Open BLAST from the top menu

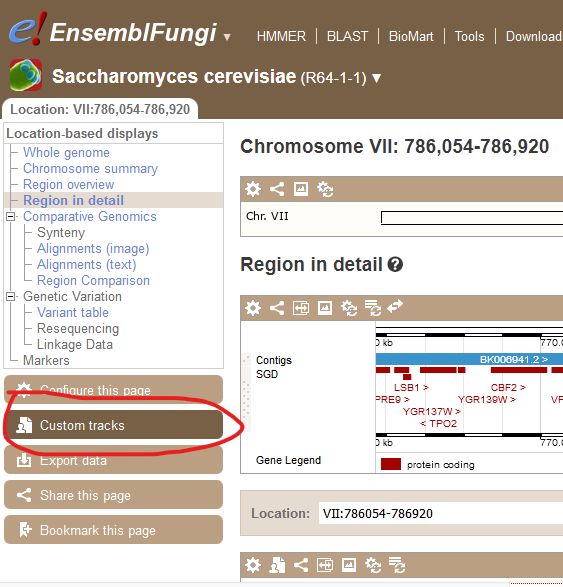[347, 36]
